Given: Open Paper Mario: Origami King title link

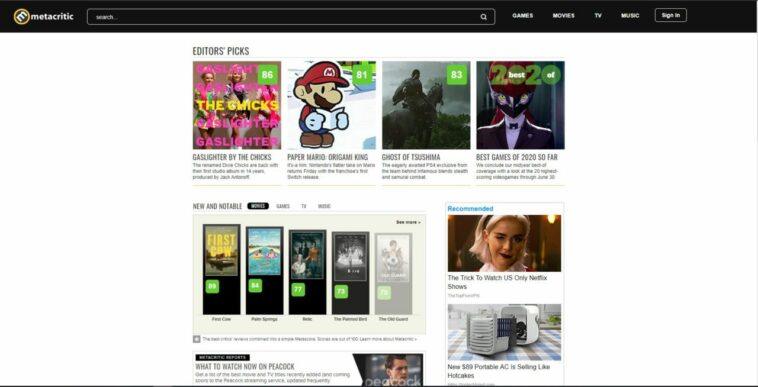Looking at the screenshot, I should [328, 157].
